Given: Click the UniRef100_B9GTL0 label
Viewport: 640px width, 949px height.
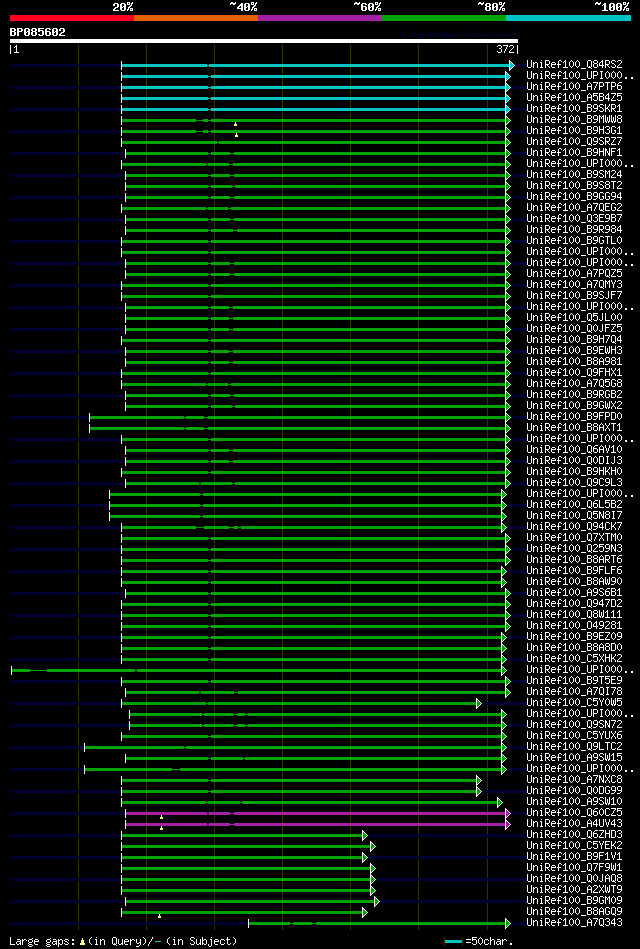Looking at the screenshot, I should click(x=574, y=241).
